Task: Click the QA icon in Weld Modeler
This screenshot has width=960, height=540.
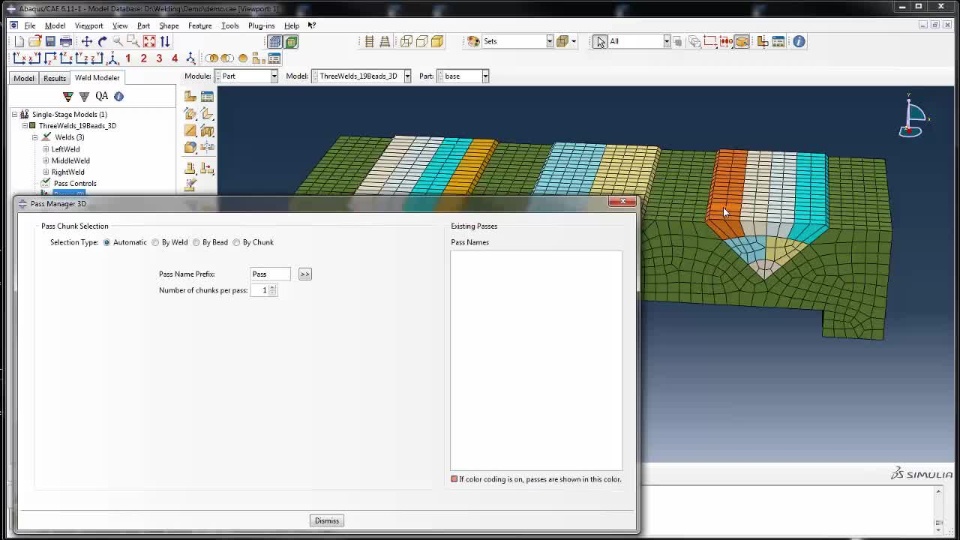Action: (x=102, y=96)
